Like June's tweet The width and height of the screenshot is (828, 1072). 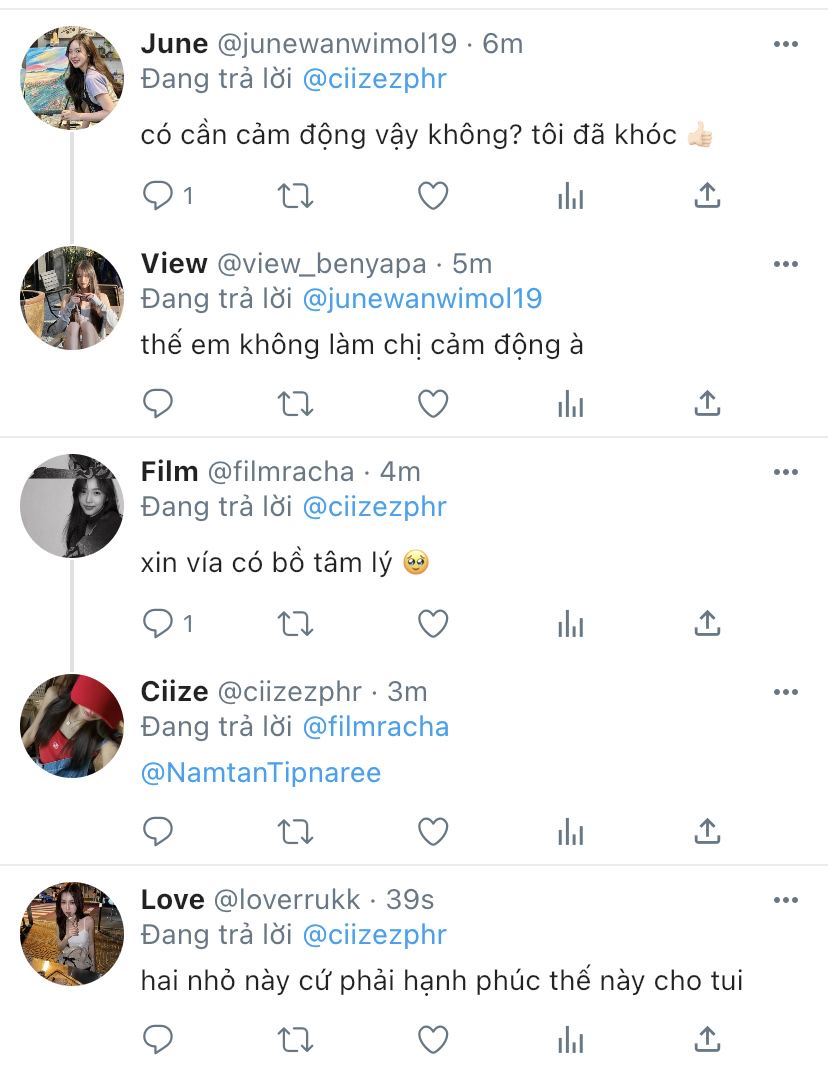[432, 196]
